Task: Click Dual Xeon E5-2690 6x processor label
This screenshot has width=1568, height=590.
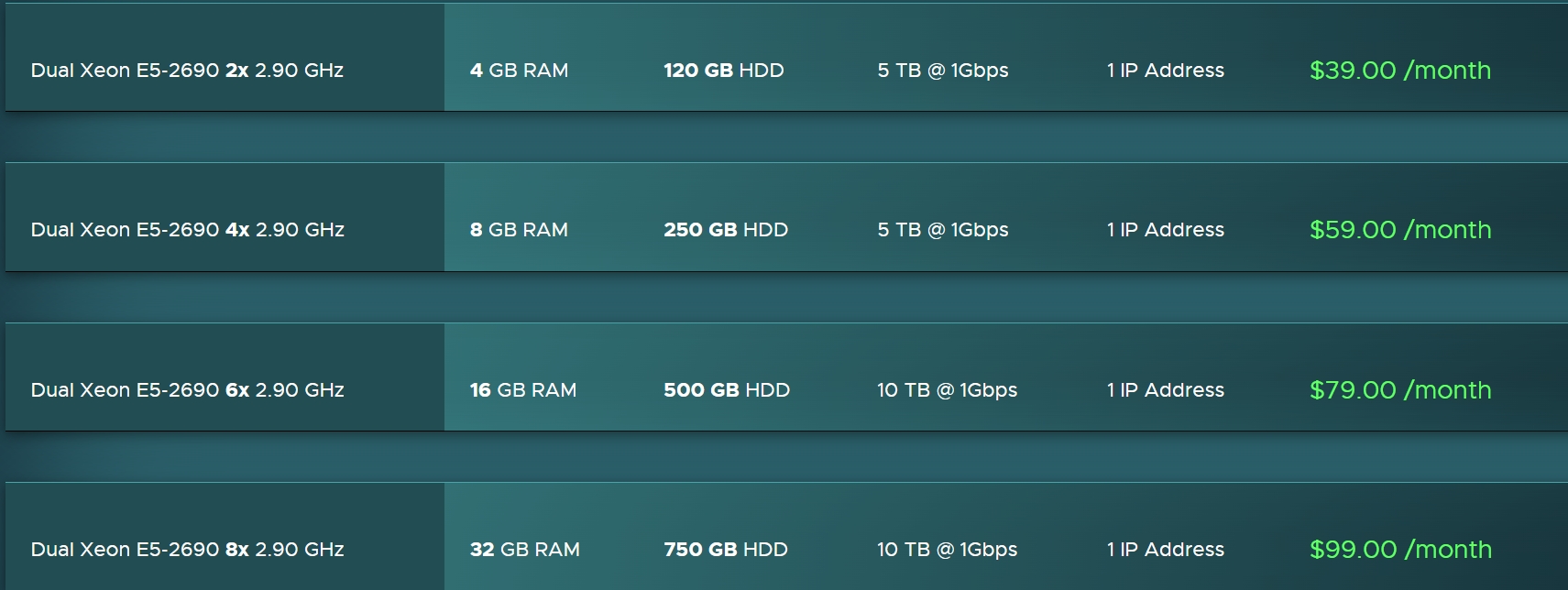Action: coord(187,390)
